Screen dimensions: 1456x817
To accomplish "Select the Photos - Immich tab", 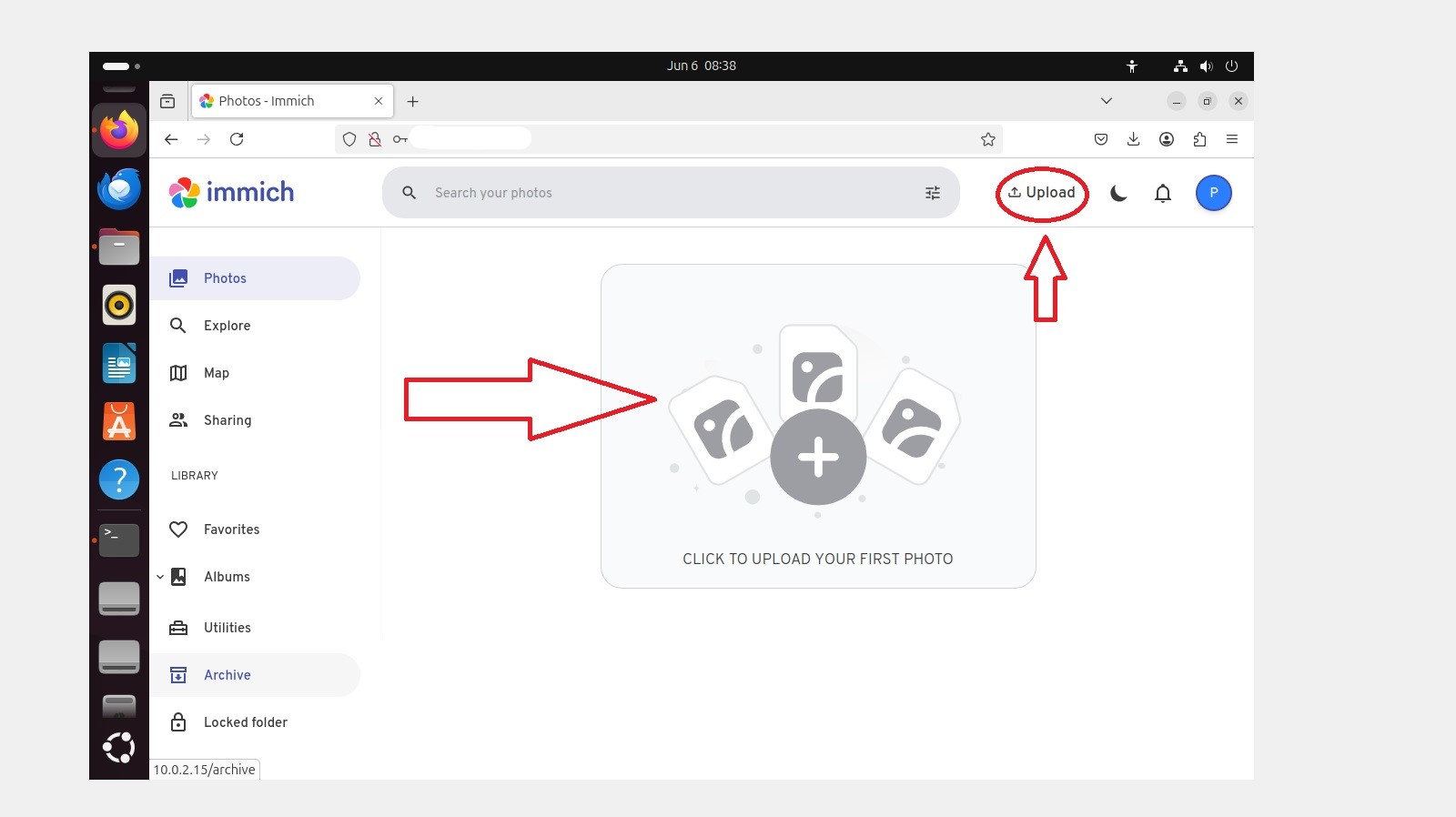I will click(292, 101).
